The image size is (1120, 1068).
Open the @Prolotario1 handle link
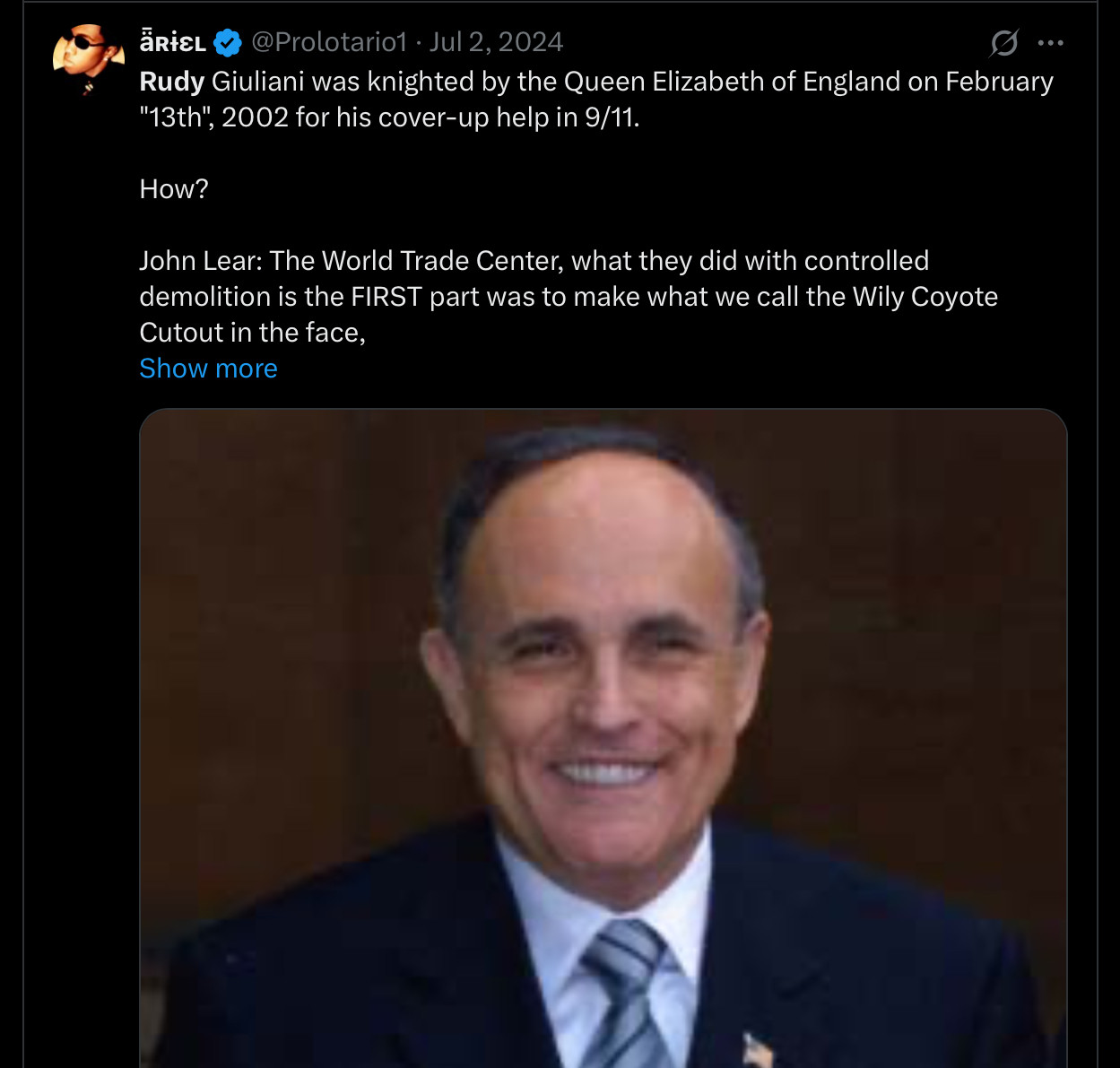329,42
